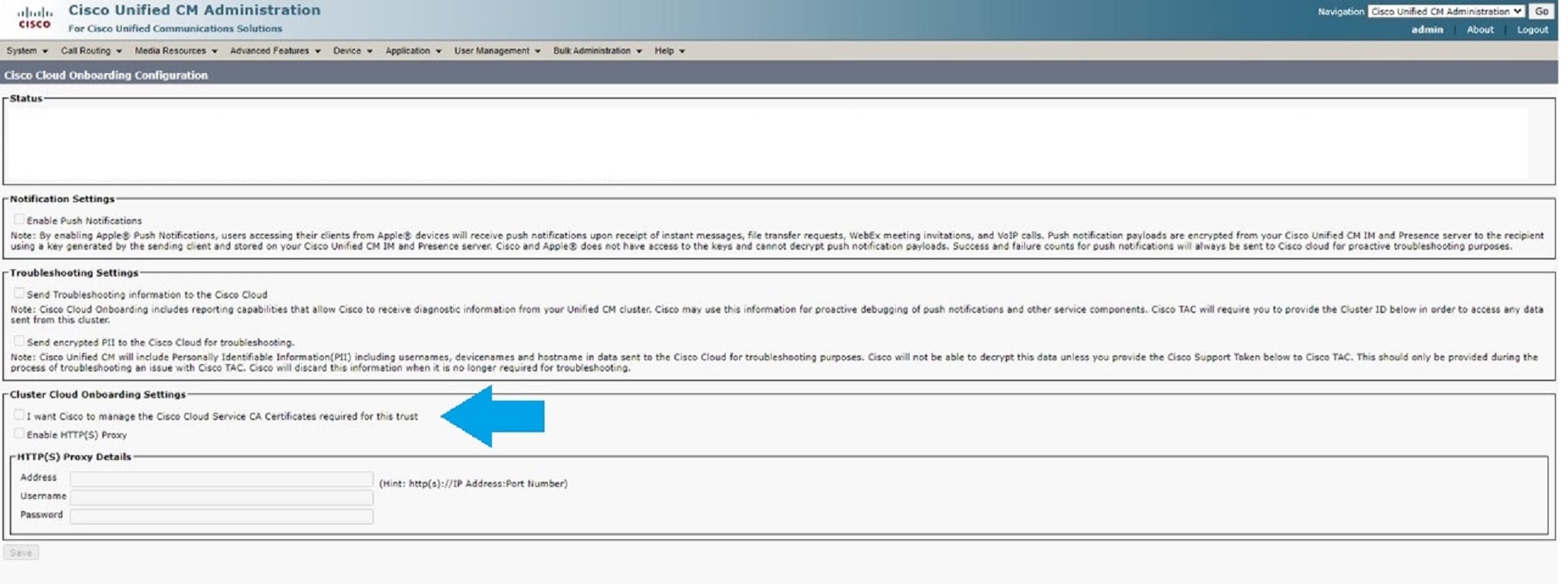1568x584 pixels.
Task: Click the proxy address hint text
Action: (473, 483)
